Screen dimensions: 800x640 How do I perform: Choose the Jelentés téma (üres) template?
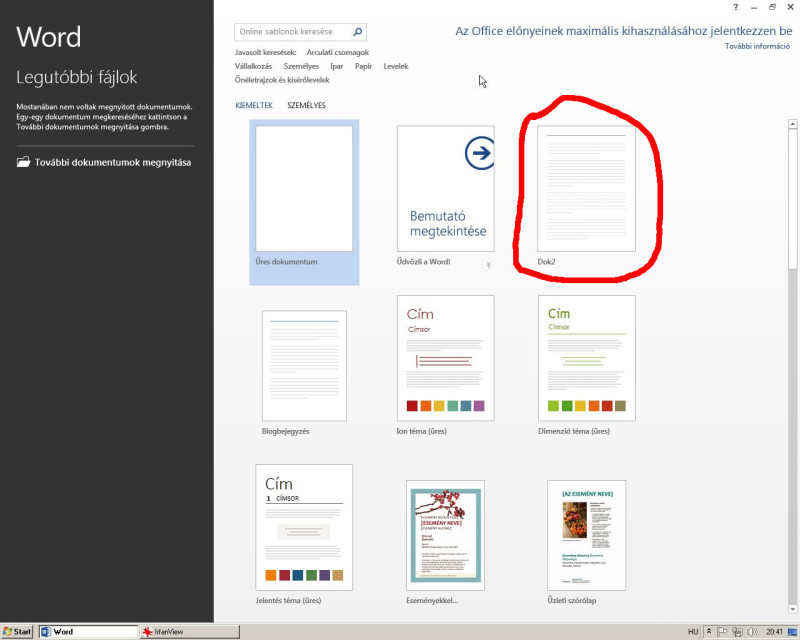click(304, 534)
